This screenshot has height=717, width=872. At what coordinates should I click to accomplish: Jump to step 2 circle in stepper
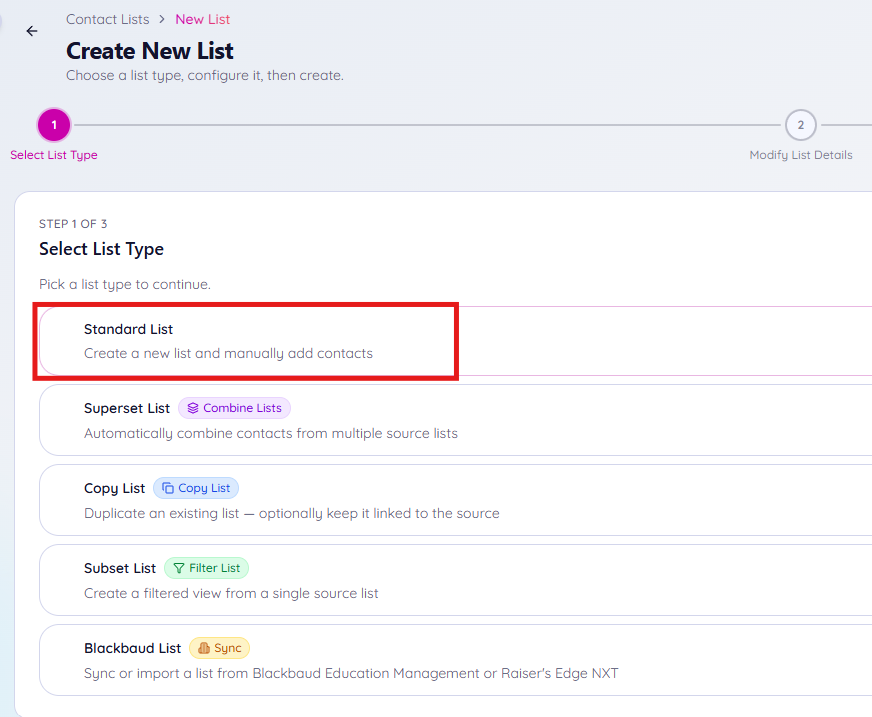point(800,125)
